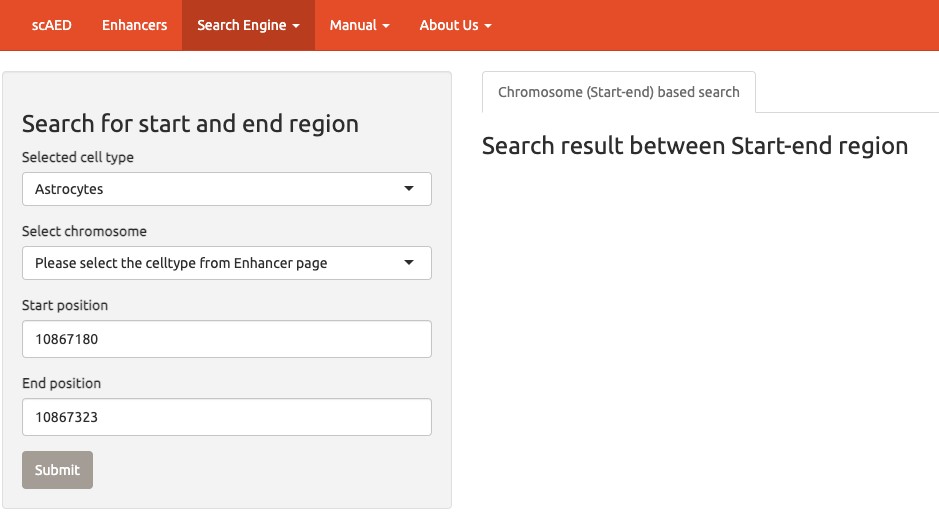Click the 'End position' label
This screenshot has width=939, height=521.
point(61,383)
